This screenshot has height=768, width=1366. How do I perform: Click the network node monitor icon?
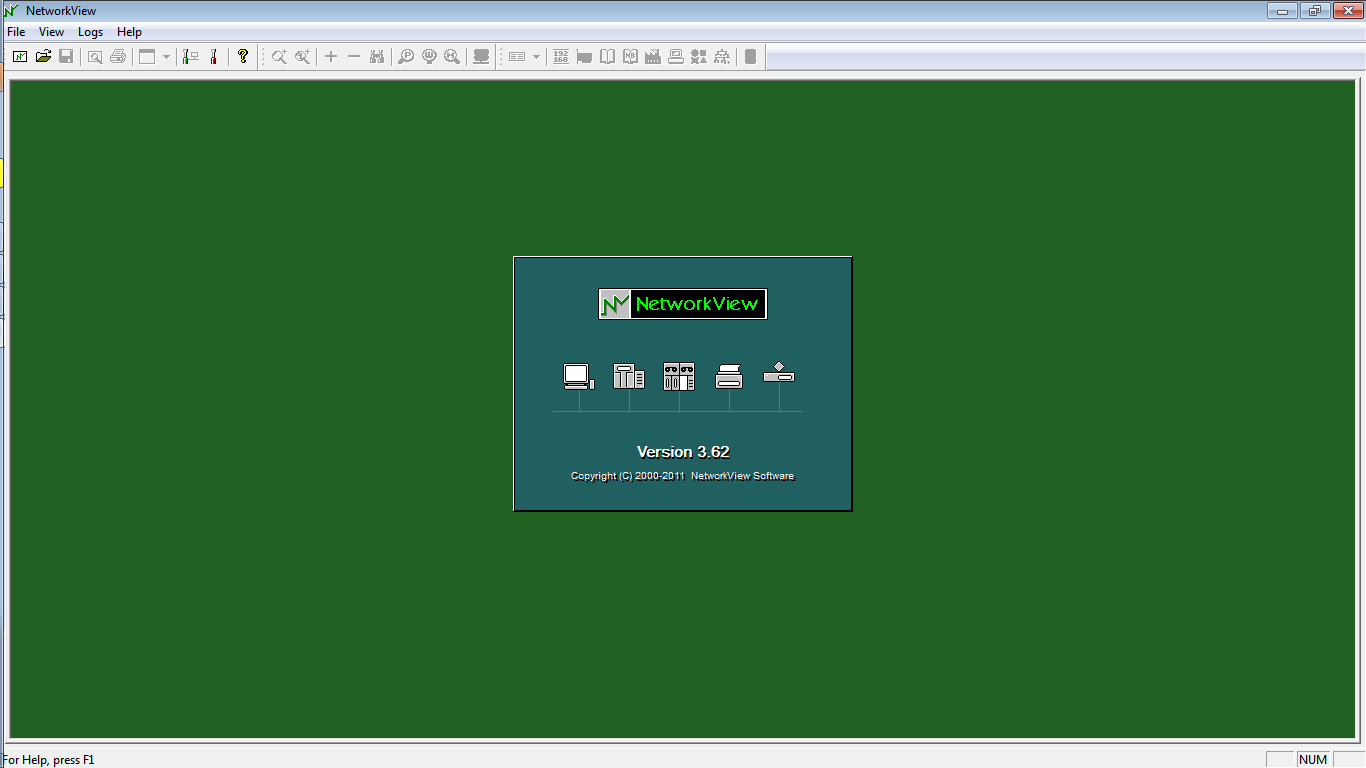point(481,57)
